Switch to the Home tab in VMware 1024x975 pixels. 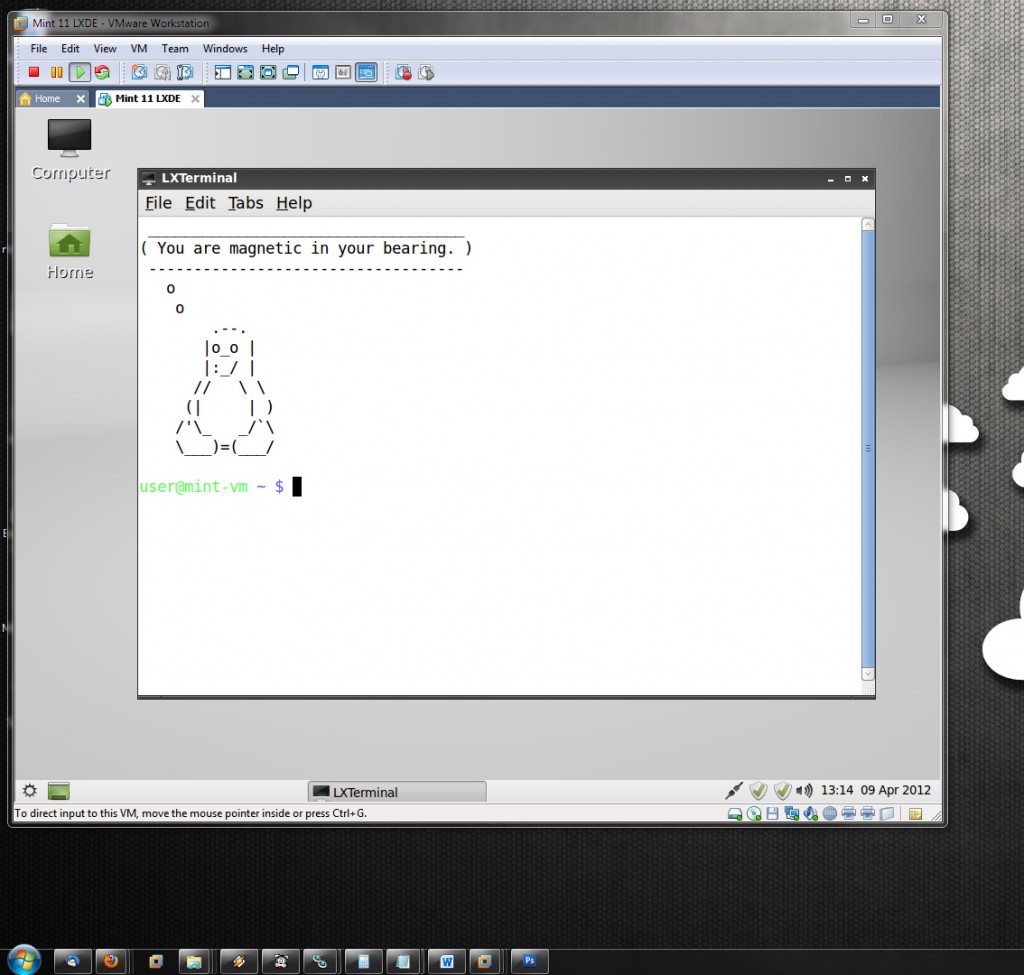47,99
